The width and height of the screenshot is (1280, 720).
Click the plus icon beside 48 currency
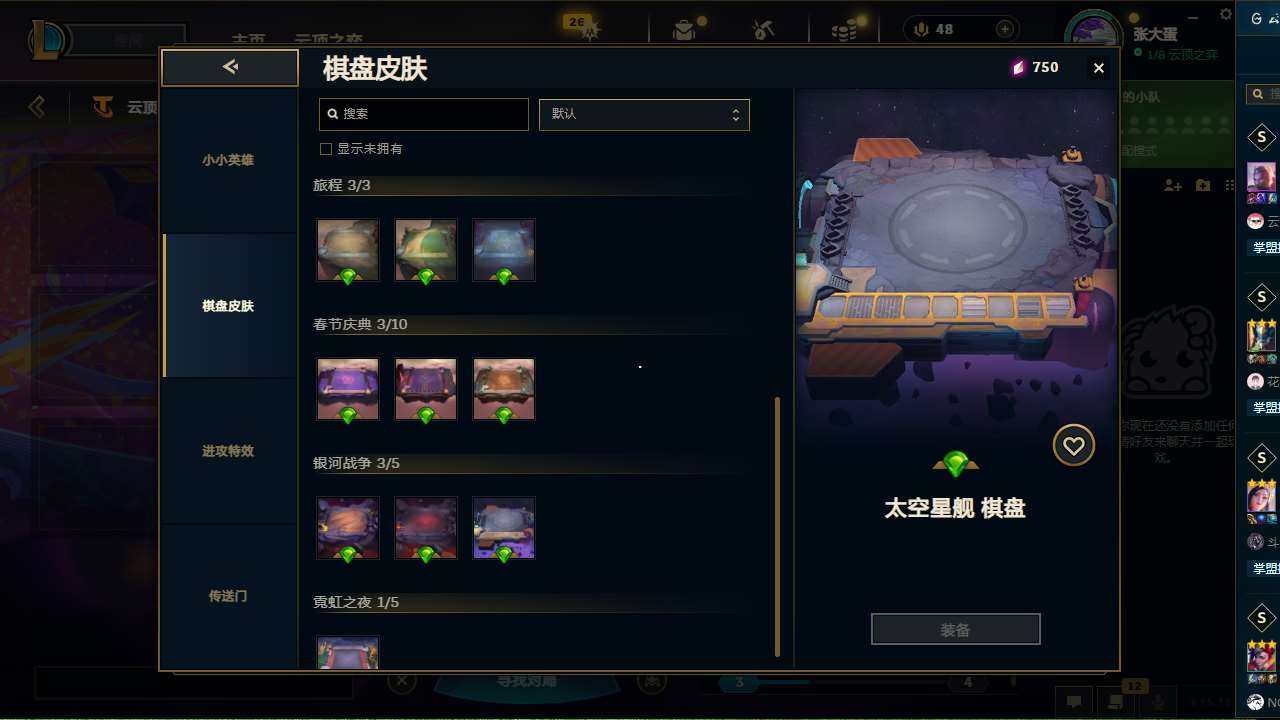[1005, 29]
